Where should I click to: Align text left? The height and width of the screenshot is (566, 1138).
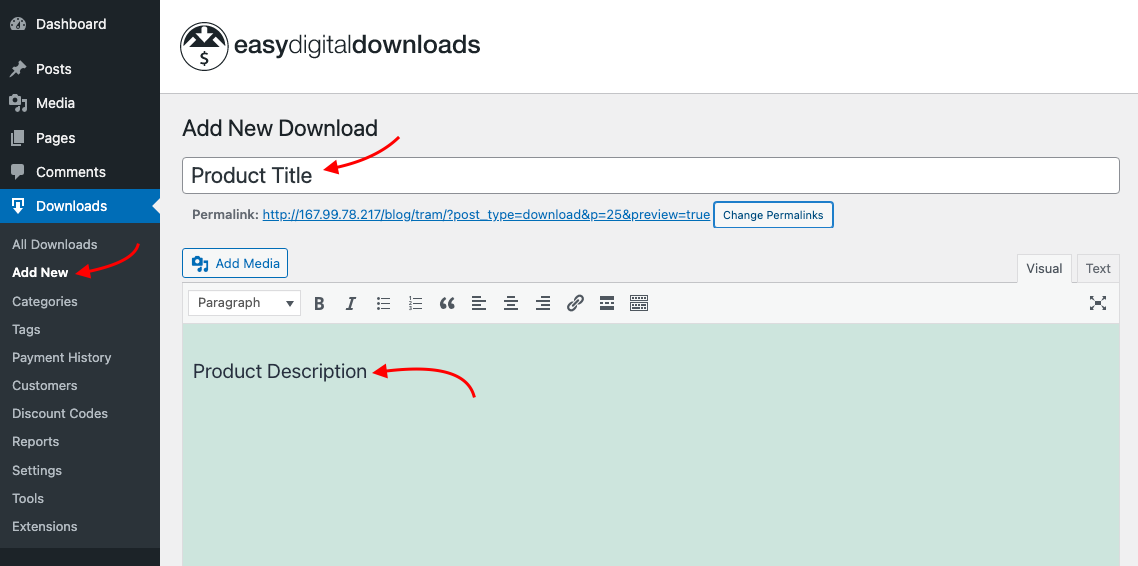[x=479, y=303]
